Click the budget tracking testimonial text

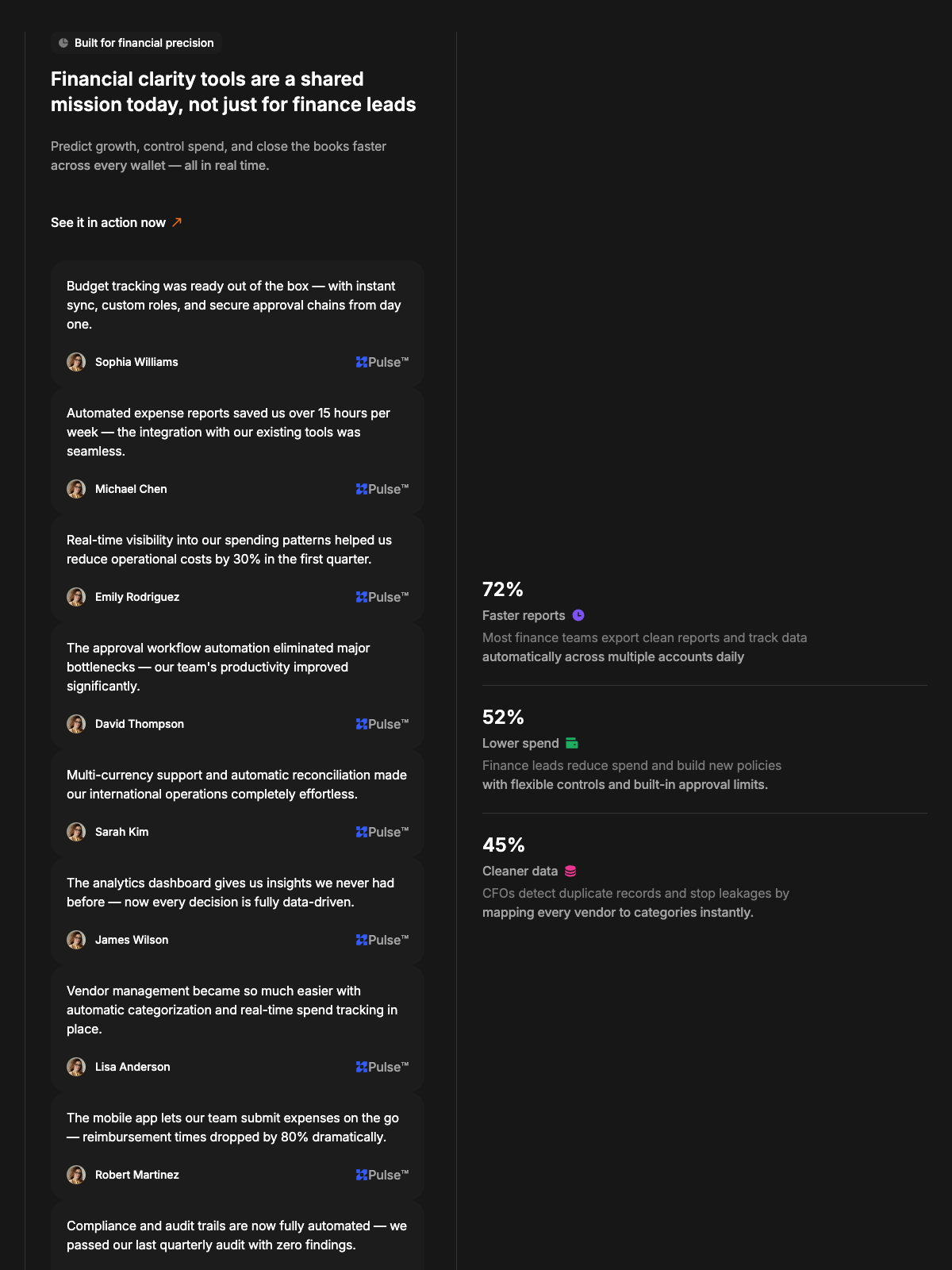tap(234, 305)
